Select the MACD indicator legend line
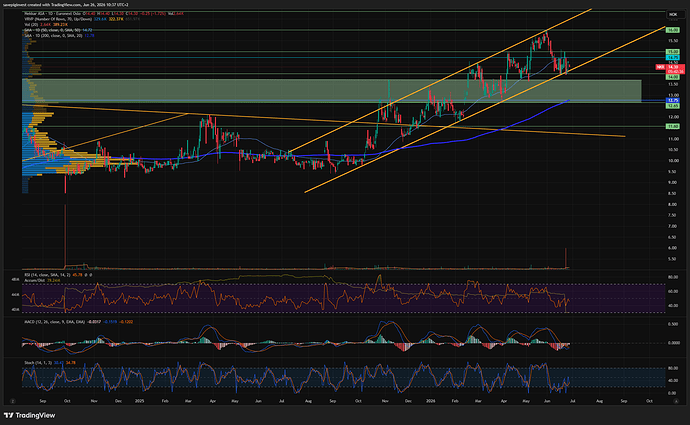The width and height of the screenshot is (690, 425). [78, 322]
